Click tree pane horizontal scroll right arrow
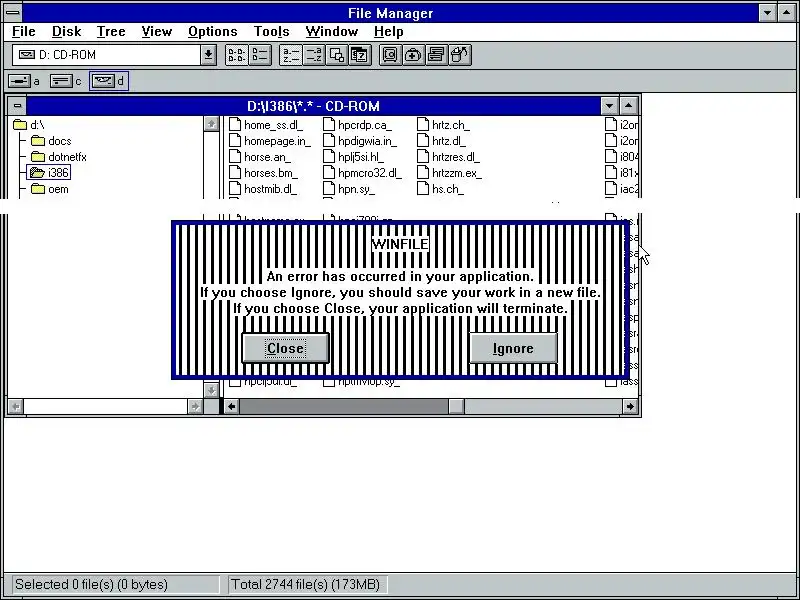 (x=195, y=406)
